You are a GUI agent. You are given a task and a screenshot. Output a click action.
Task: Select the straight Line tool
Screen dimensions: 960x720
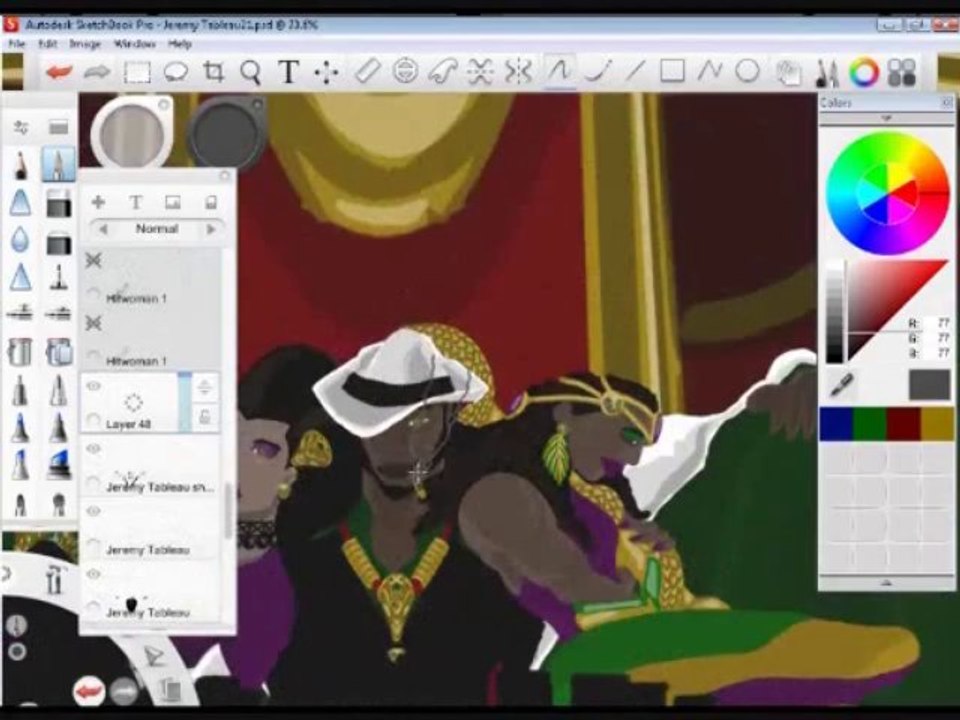[x=636, y=71]
